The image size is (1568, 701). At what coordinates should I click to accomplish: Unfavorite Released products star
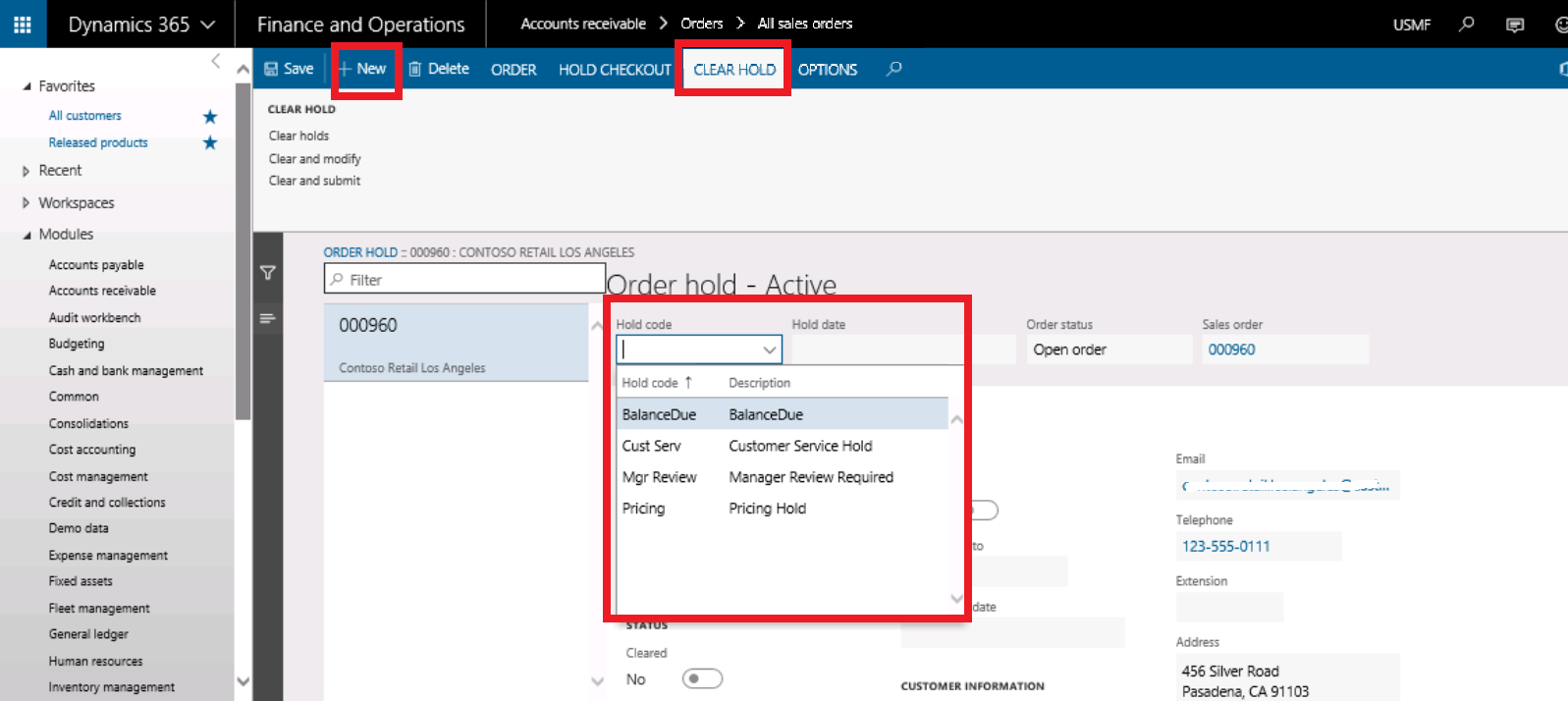click(209, 143)
